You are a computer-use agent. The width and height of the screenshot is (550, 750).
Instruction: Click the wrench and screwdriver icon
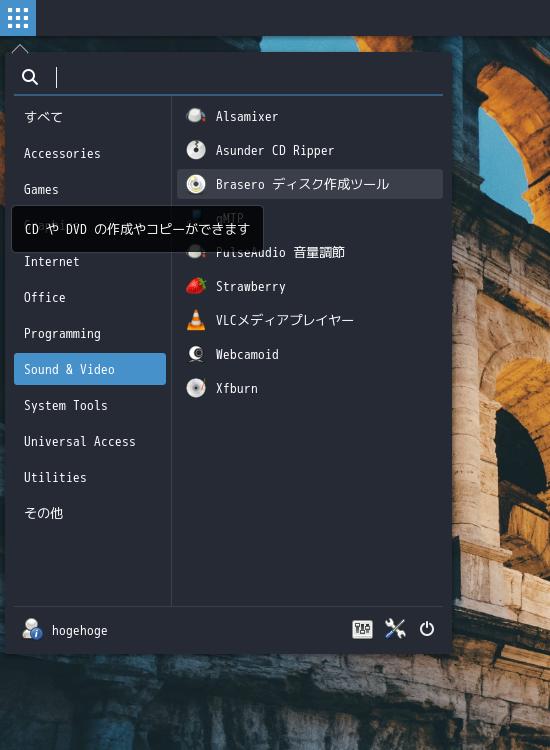pyautogui.click(x=395, y=629)
